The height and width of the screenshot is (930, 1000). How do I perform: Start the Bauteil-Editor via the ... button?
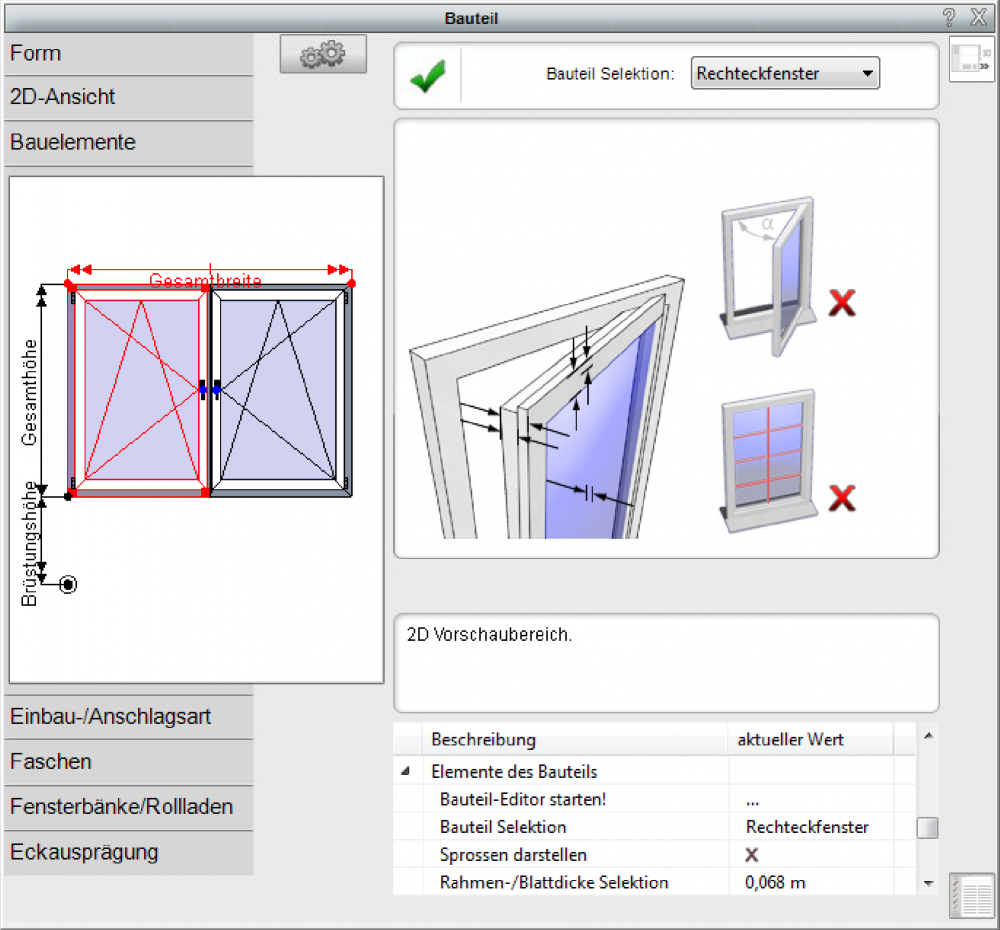tap(752, 800)
